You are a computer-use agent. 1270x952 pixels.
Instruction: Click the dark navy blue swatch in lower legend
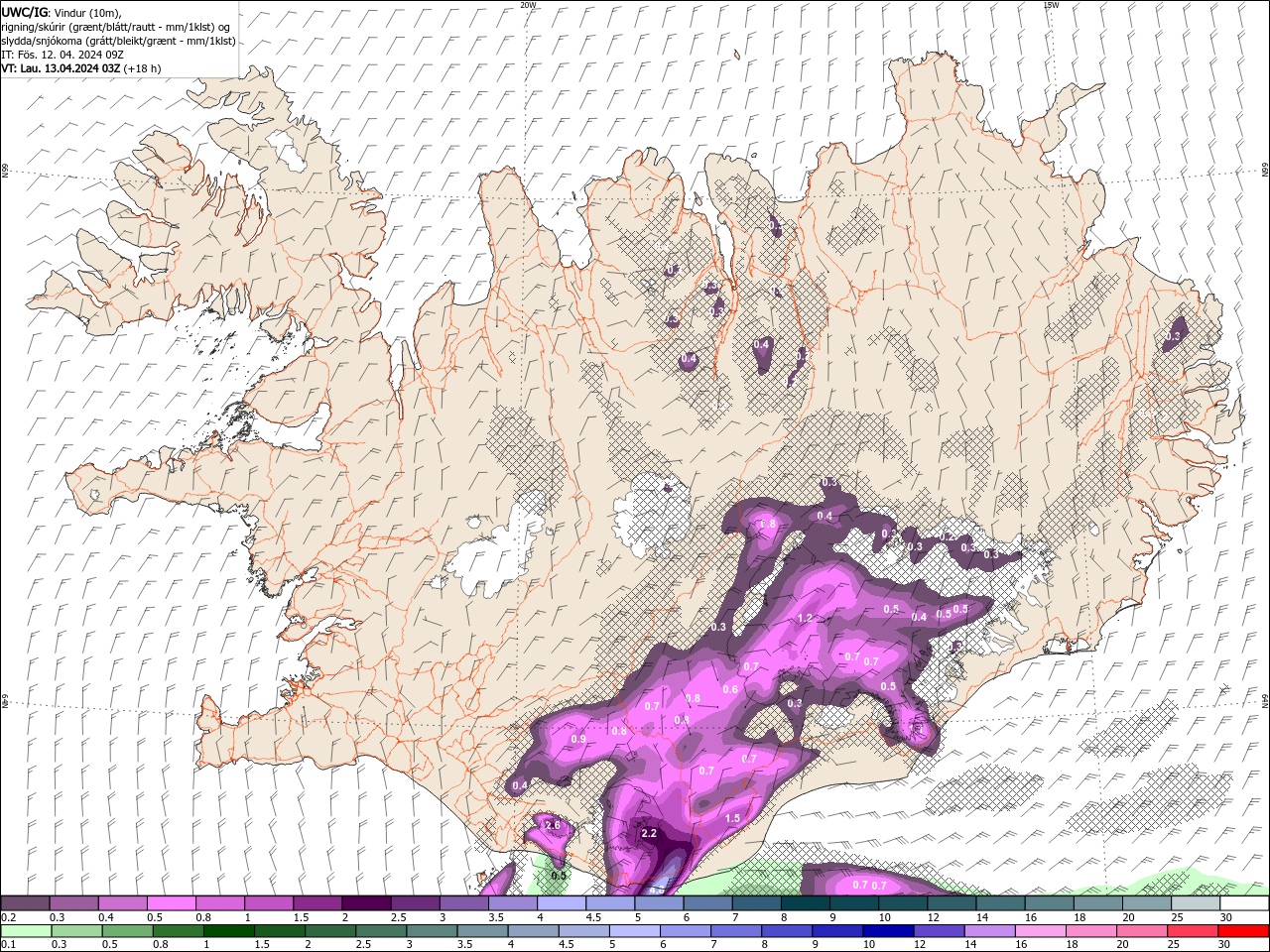[x=887, y=931]
